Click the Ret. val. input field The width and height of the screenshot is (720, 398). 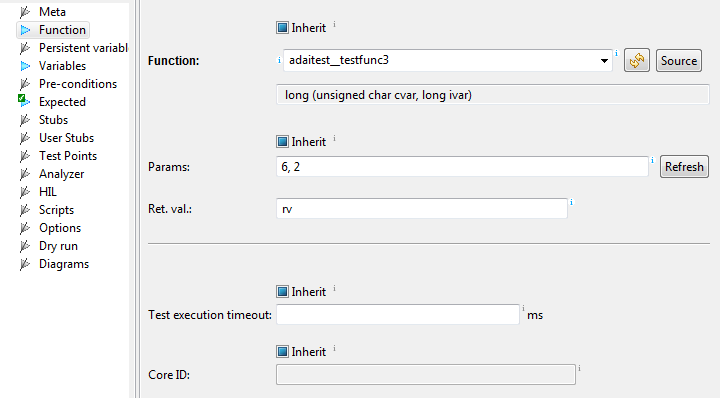pos(422,209)
